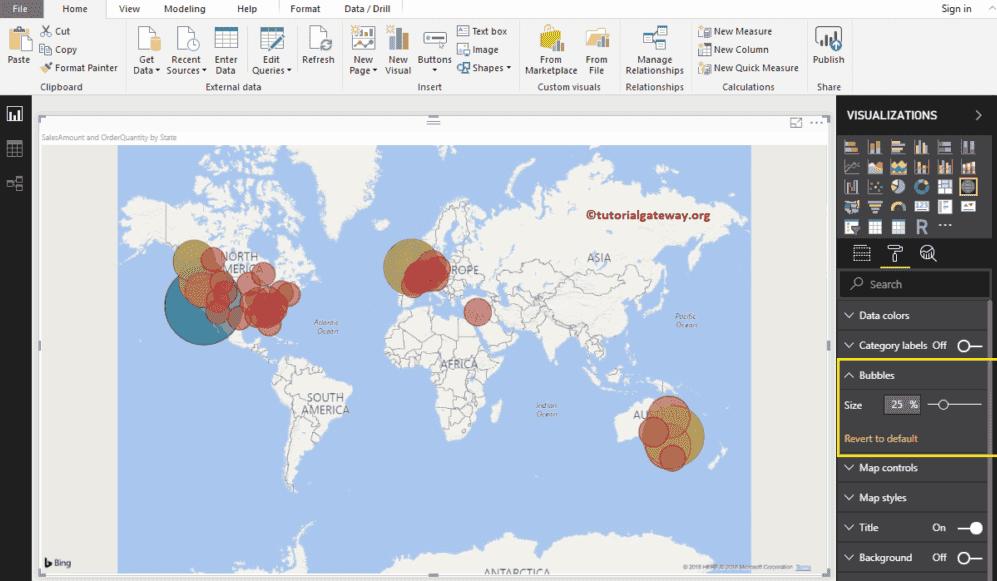Viewport: 997px width, 581px height.
Task: Open the View tab
Action: pos(129,9)
